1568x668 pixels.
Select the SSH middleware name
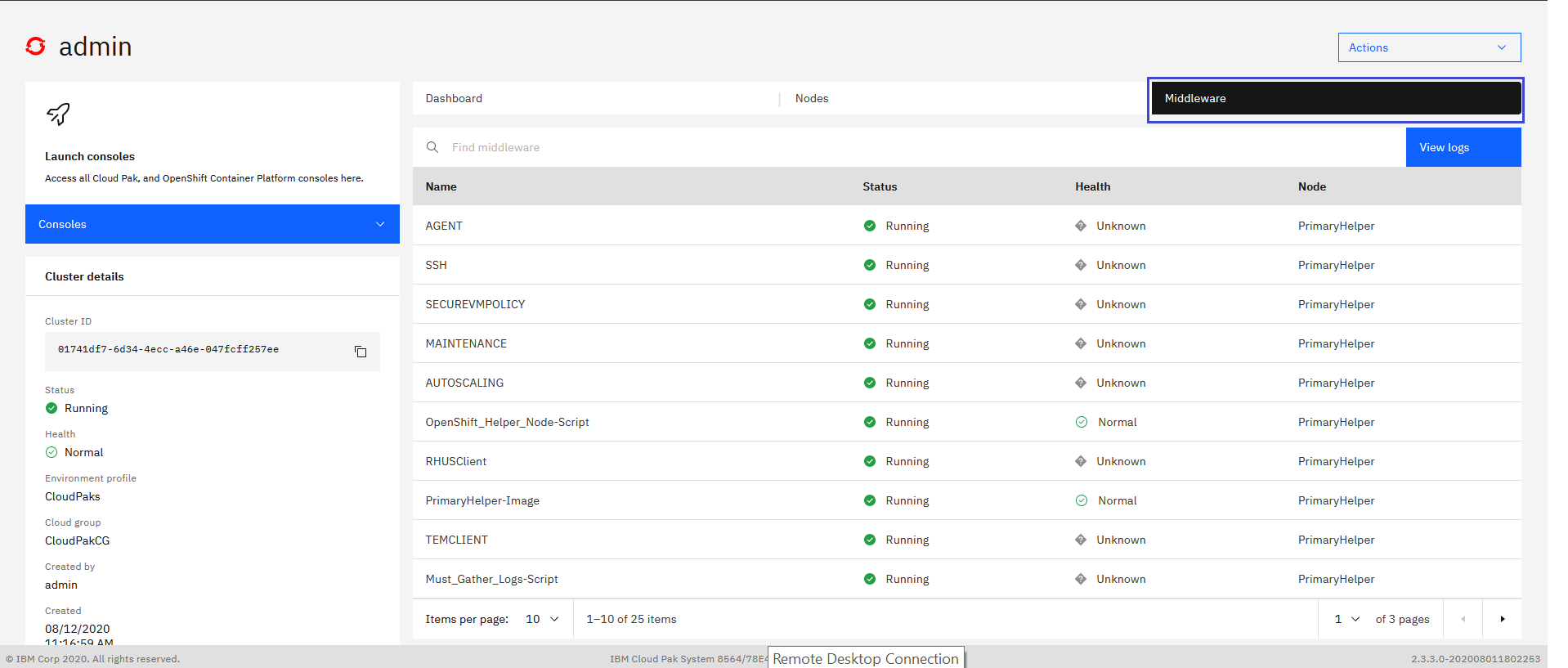pos(436,265)
